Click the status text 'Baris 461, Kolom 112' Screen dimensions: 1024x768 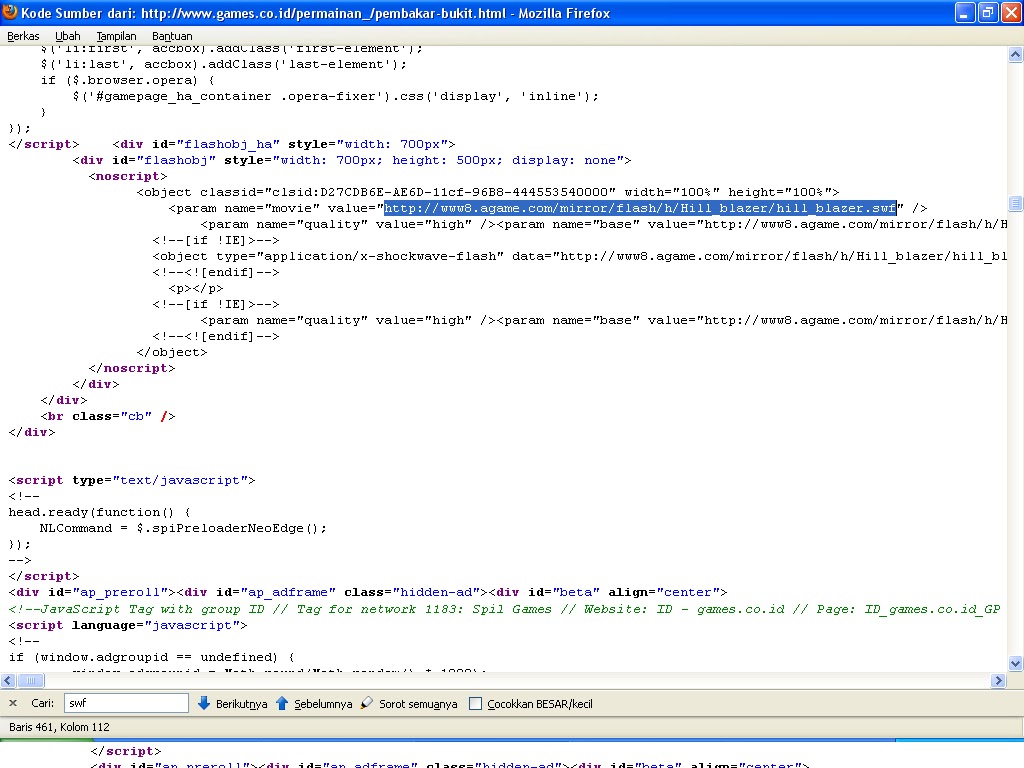point(59,727)
